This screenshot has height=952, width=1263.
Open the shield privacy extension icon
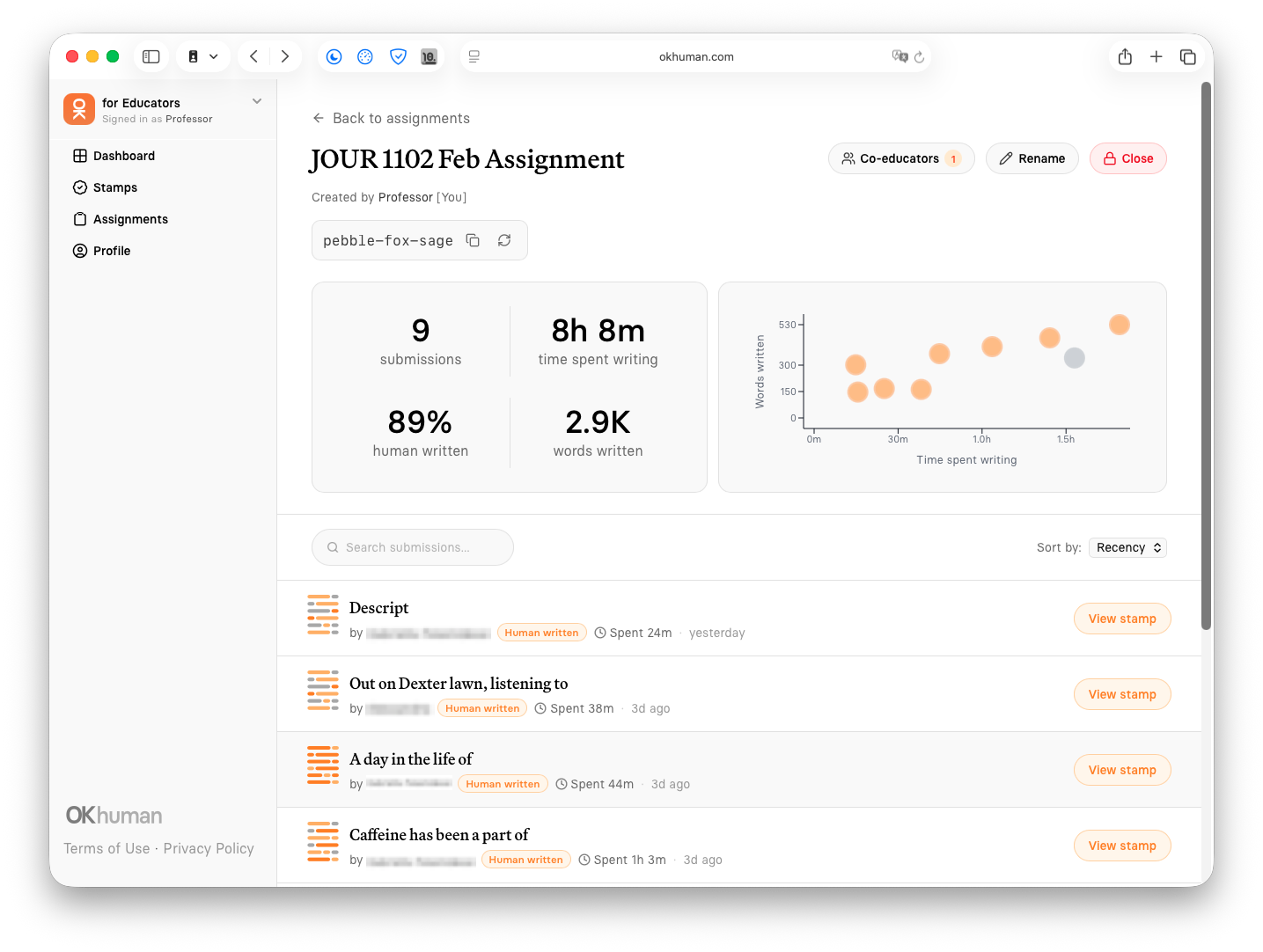point(398,56)
